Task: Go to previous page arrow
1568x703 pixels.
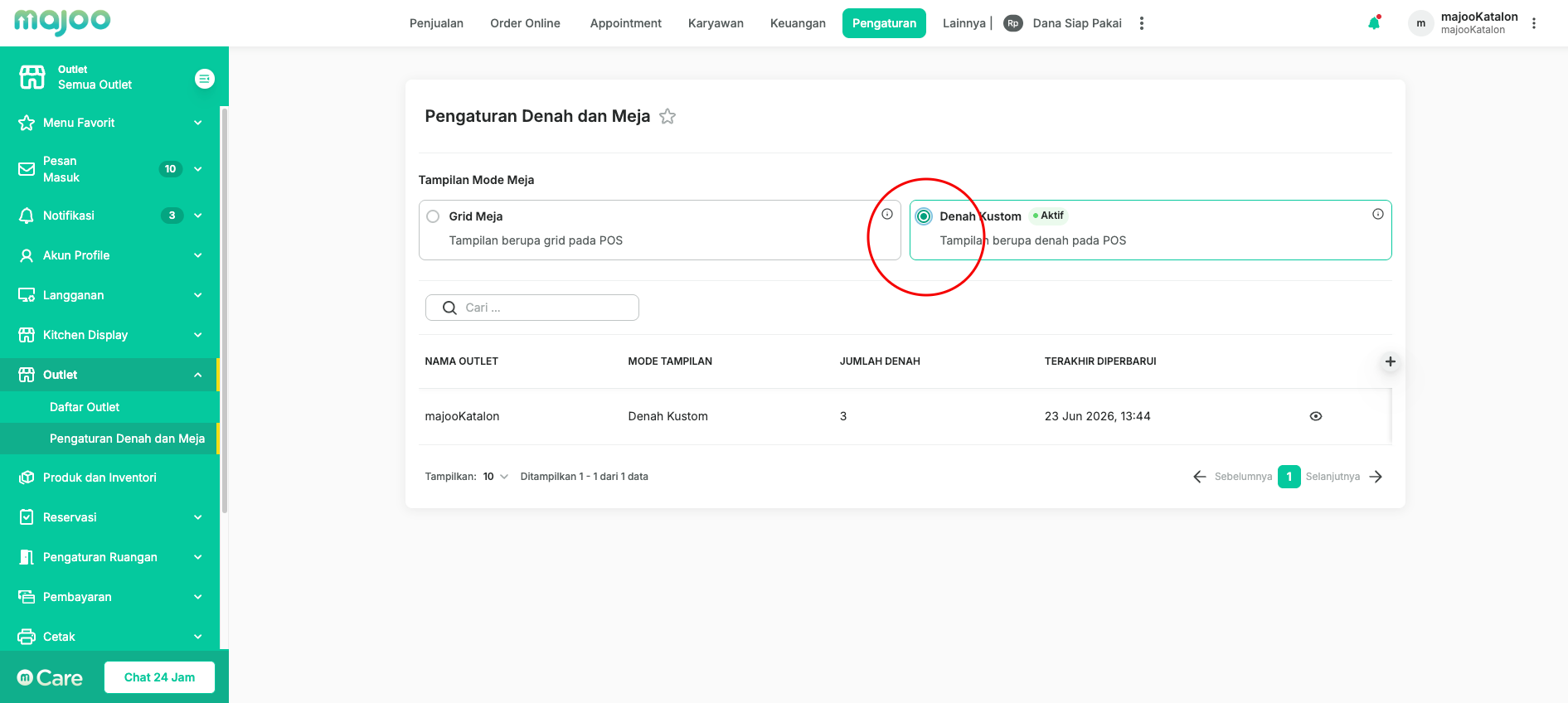Action: 1200,477
